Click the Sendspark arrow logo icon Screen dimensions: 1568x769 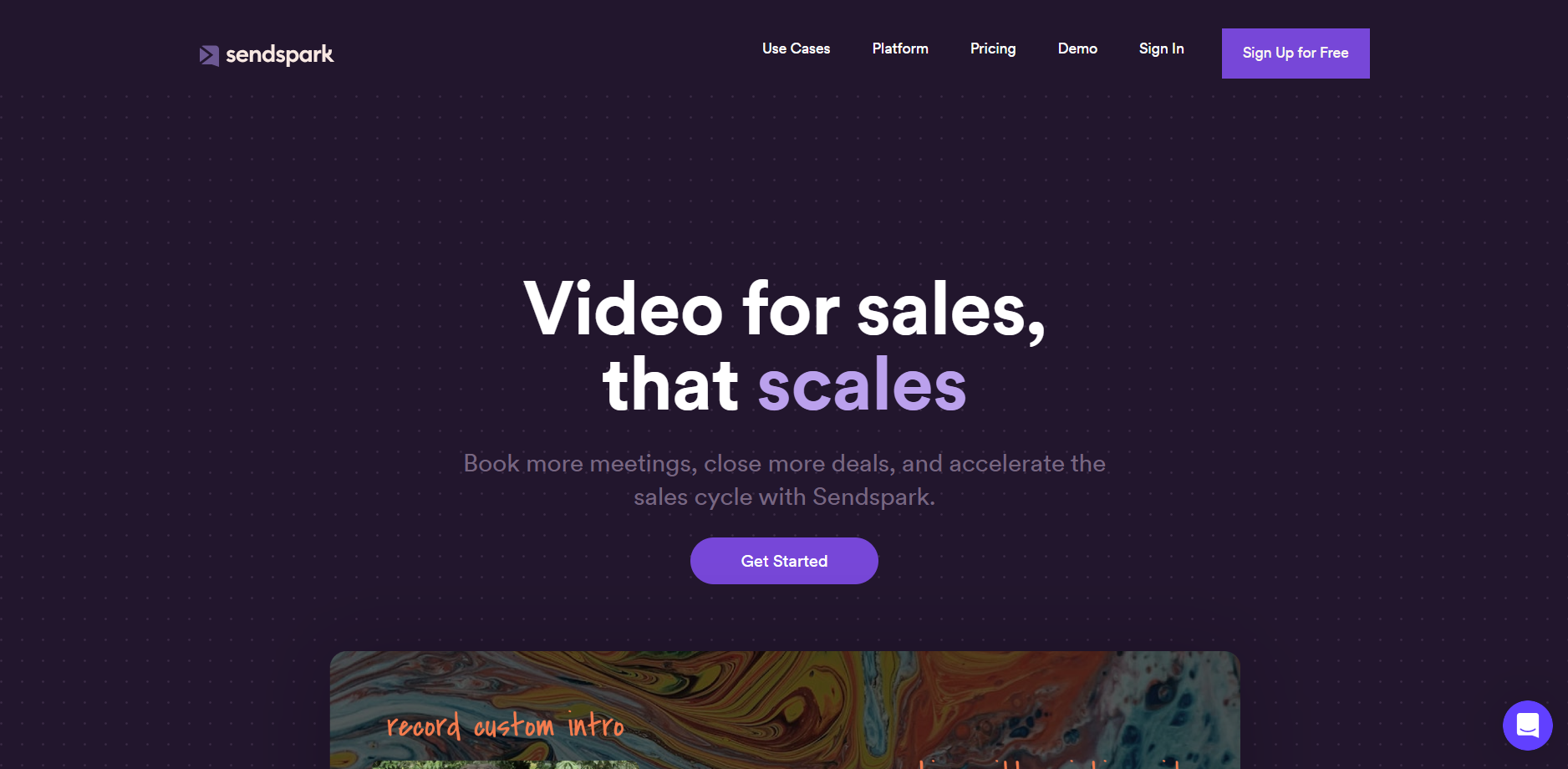pyautogui.click(x=209, y=55)
